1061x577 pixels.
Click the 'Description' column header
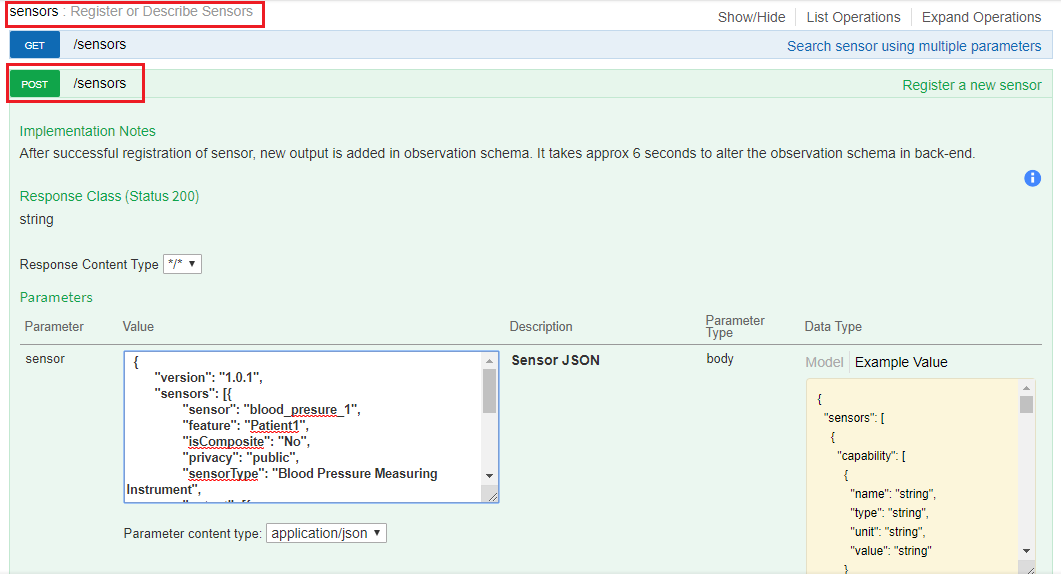point(541,327)
